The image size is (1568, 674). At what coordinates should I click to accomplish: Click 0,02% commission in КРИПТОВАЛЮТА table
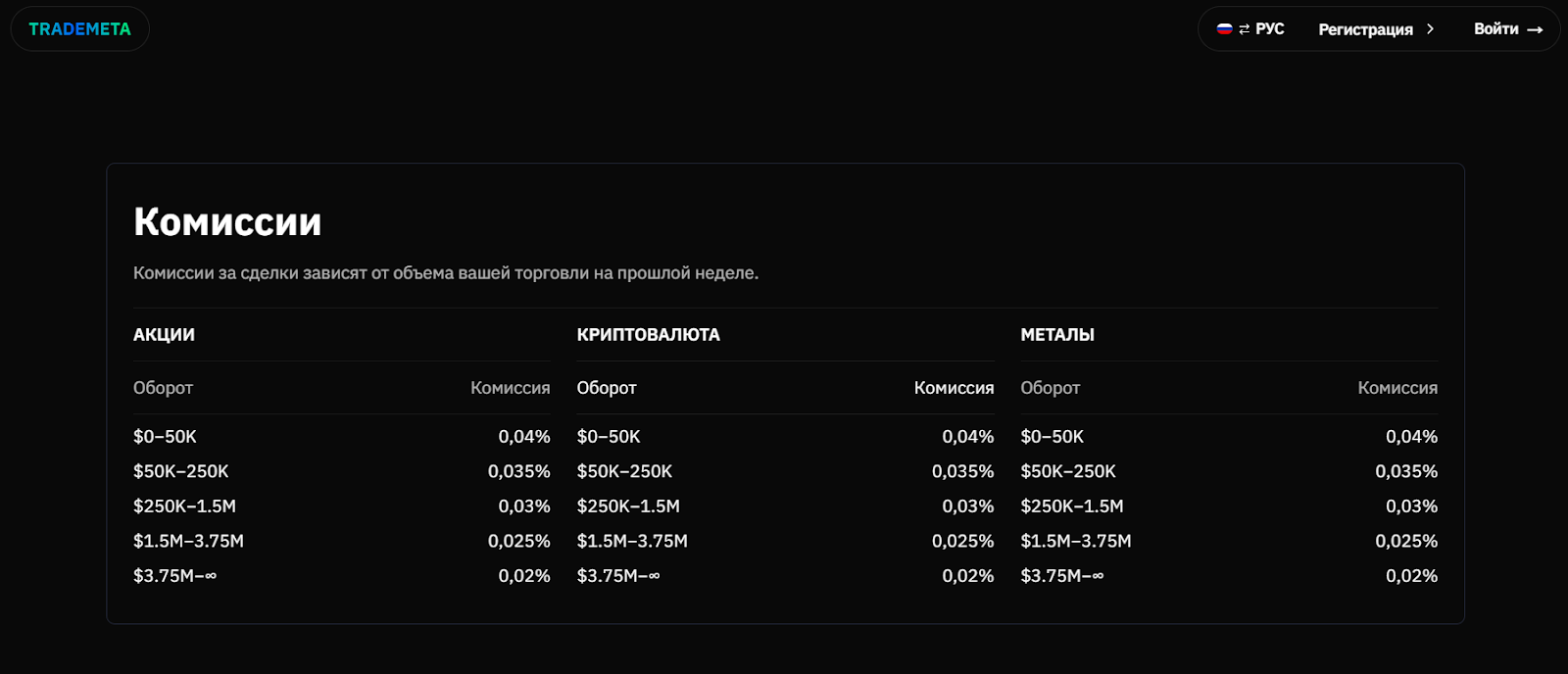968,576
